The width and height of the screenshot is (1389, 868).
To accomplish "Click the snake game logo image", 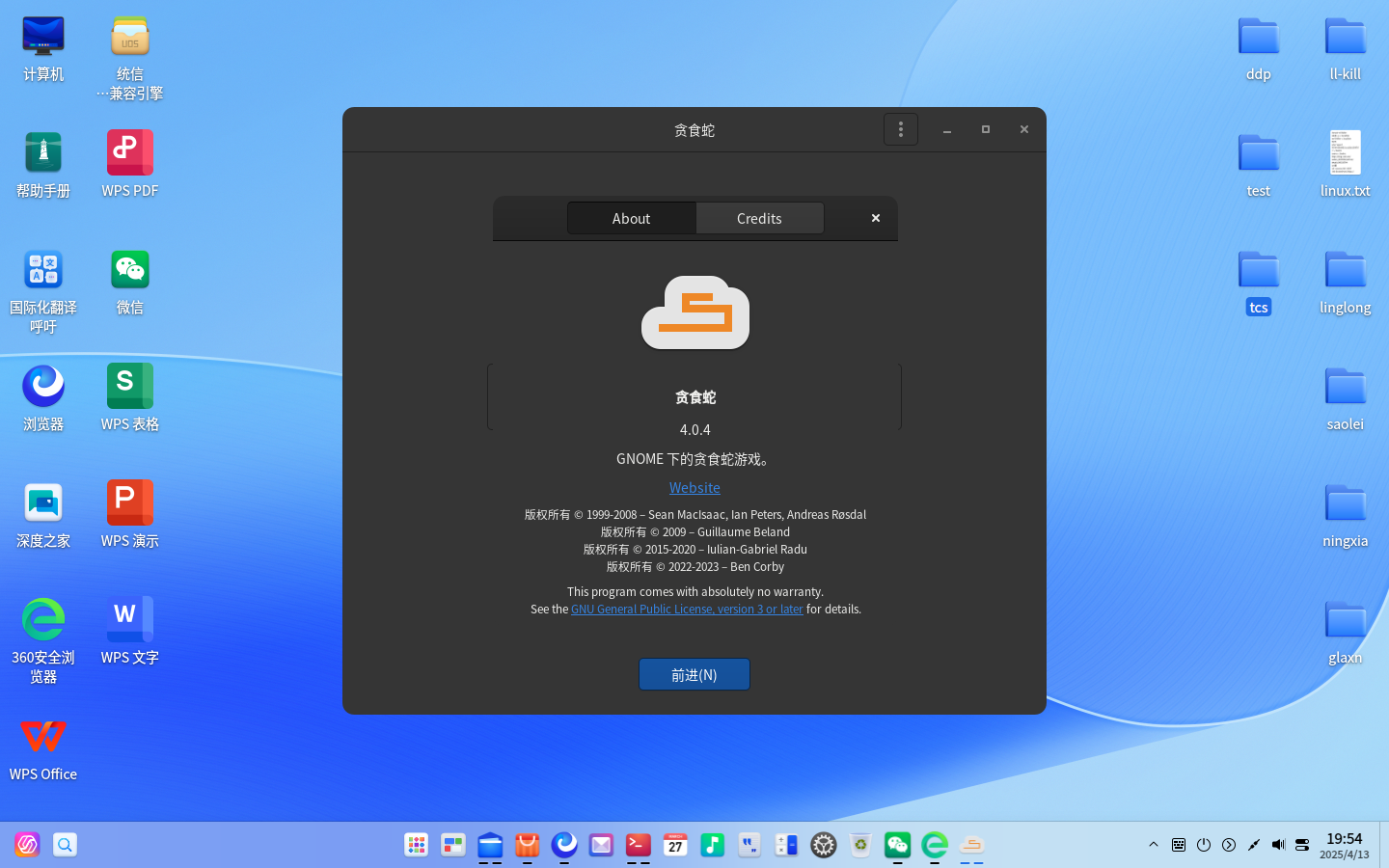I will click(x=695, y=312).
